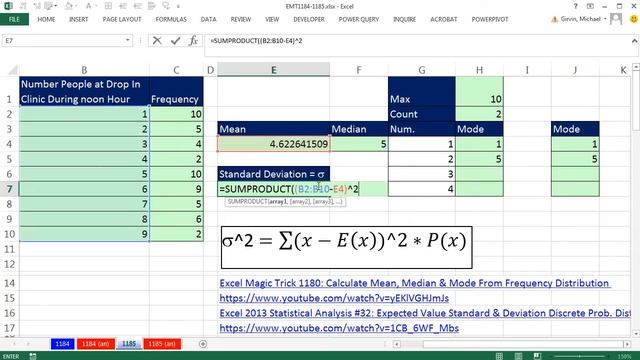The image size is (640, 360).
Task: Add a new sheet with the plus icon
Action: coord(203,344)
